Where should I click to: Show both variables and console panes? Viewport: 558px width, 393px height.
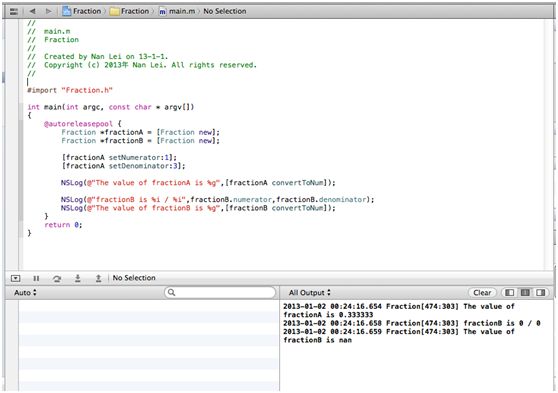point(525,293)
